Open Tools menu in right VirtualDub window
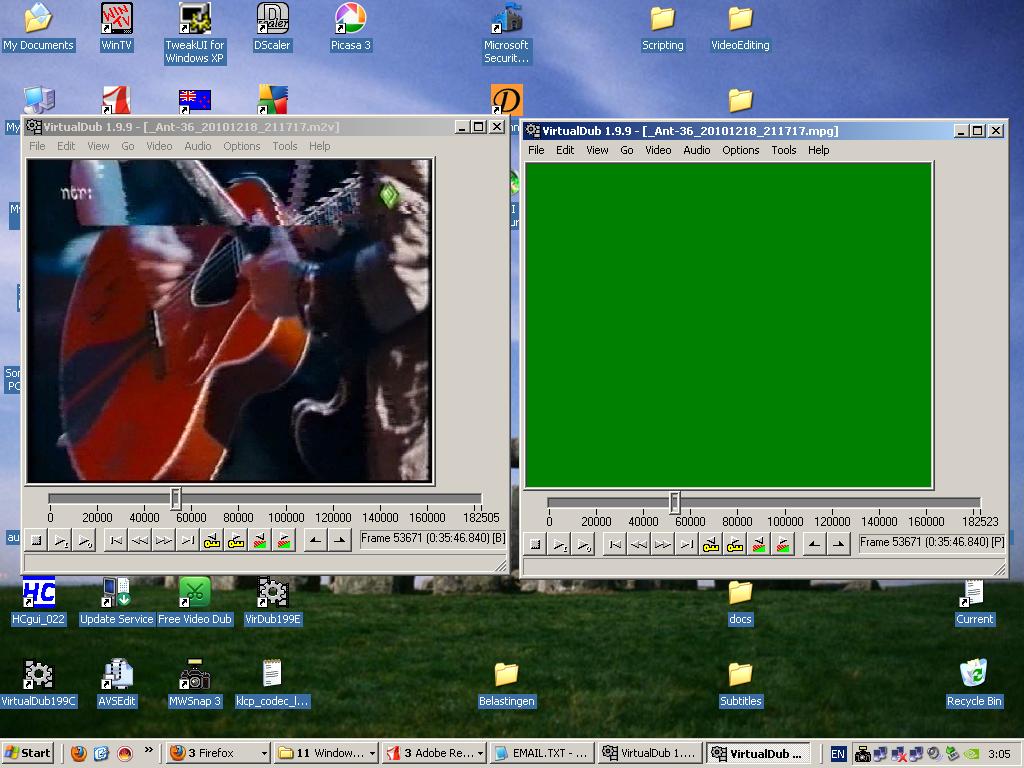The image size is (1024, 768). tap(784, 150)
